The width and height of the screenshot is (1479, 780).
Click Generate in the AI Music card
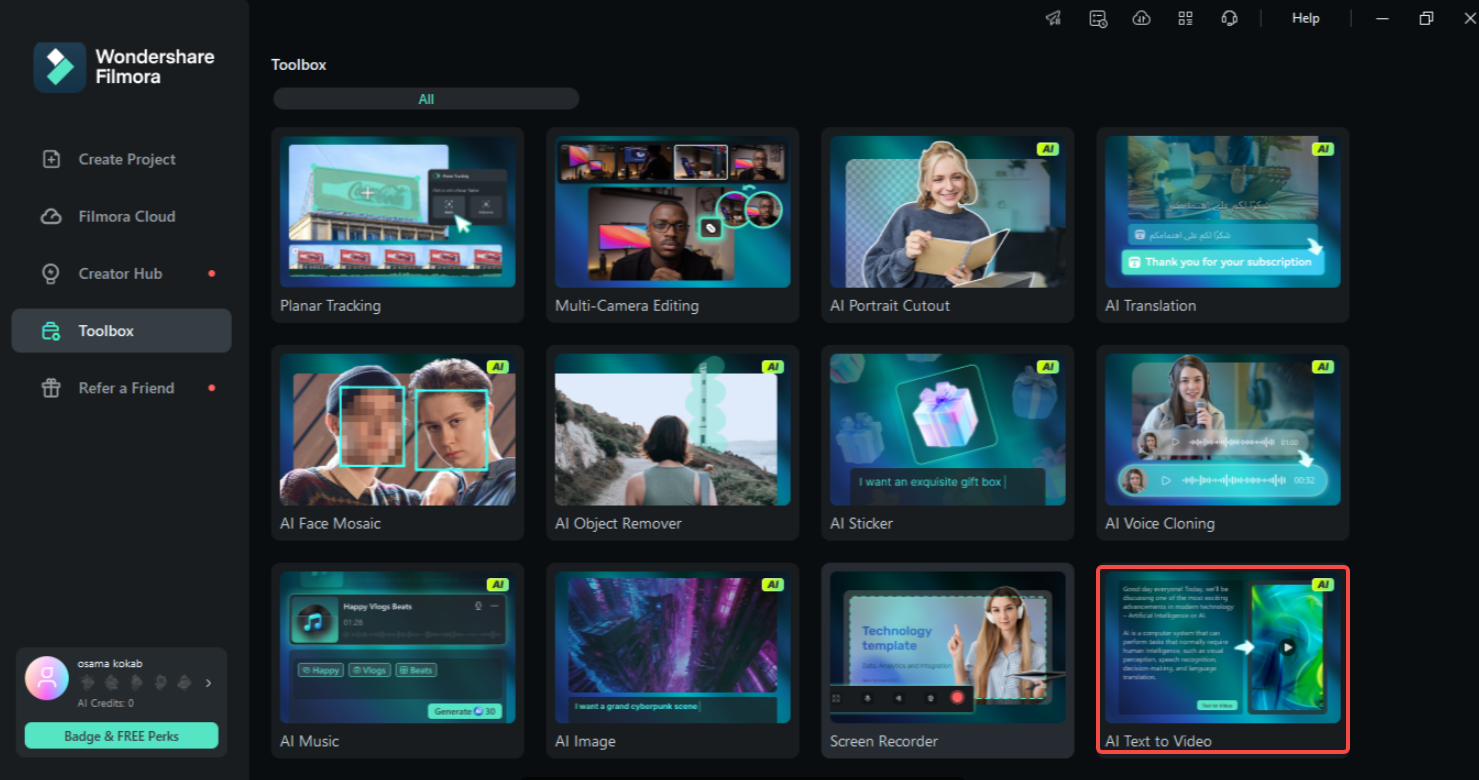[x=465, y=711]
